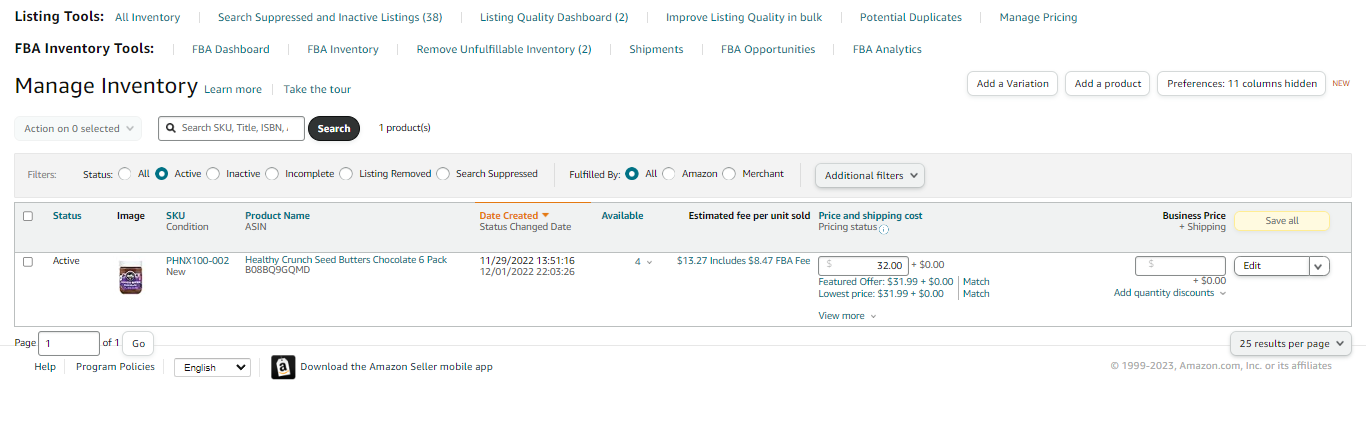1366x426 pixels.
Task: Expand the Available quantity chevron
Action: tap(649, 262)
